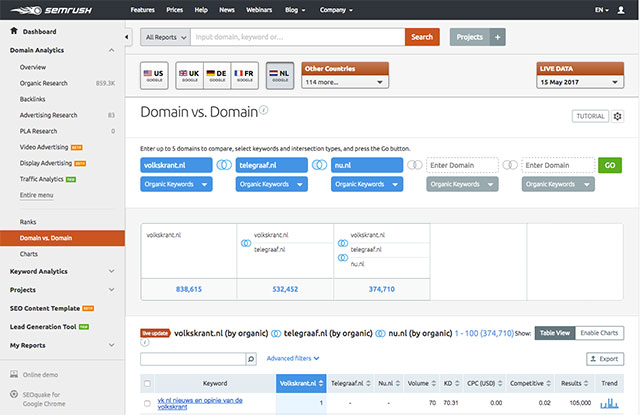Screen dimensions: 640x415
Task: Click the Dashboard home icon
Action: tap(14, 31)
